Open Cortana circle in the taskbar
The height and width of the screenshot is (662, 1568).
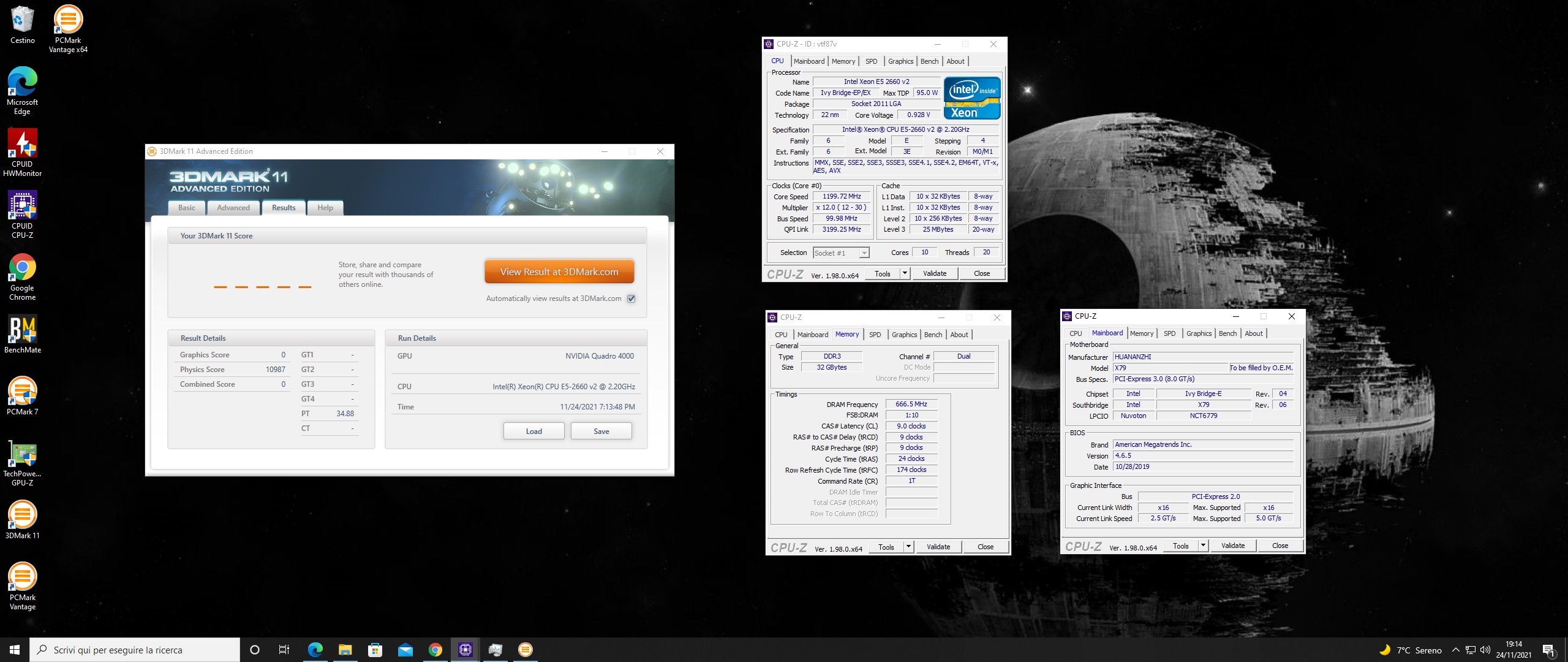[x=255, y=650]
